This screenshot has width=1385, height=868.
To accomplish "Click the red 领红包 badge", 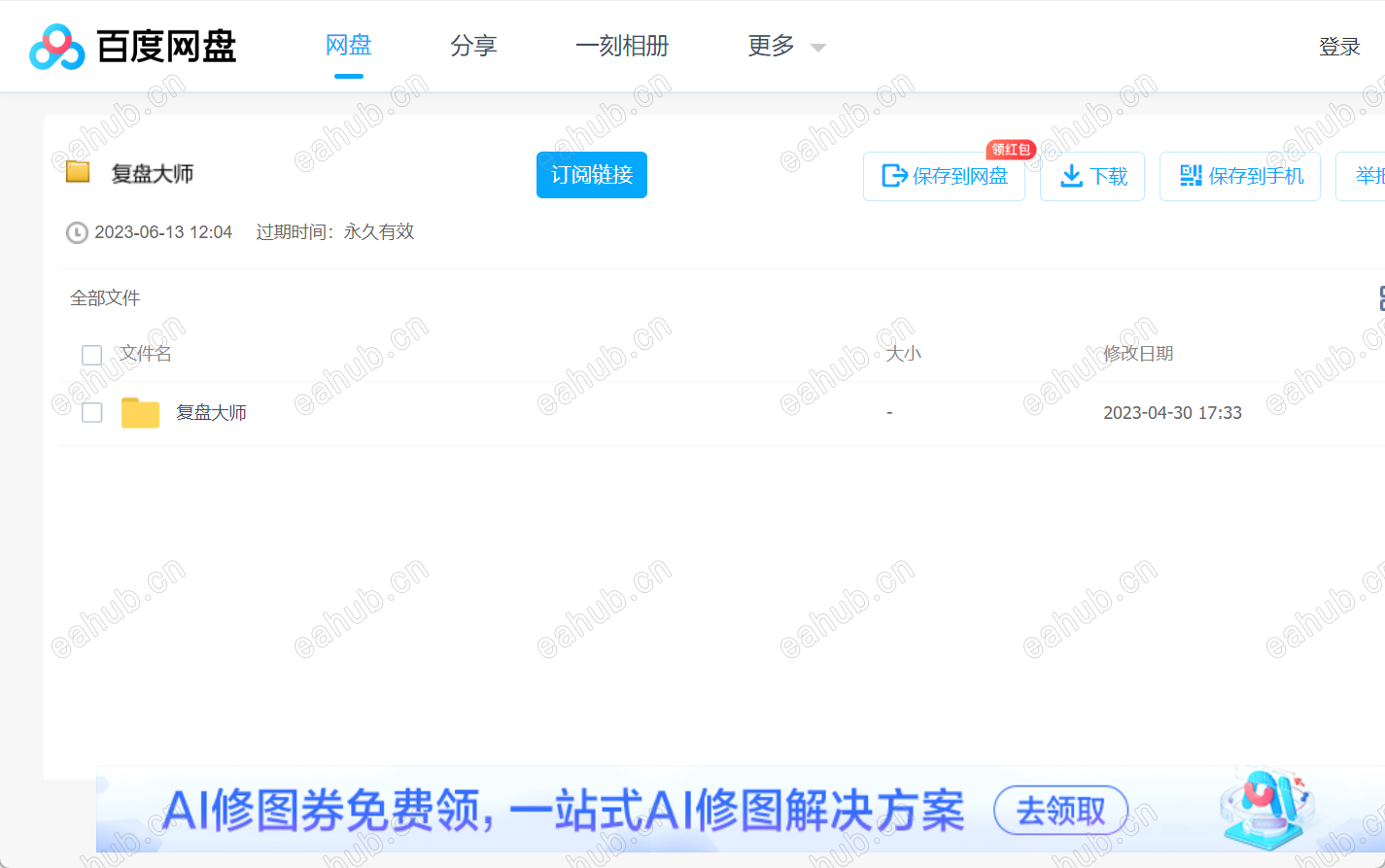I will click(1011, 150).
